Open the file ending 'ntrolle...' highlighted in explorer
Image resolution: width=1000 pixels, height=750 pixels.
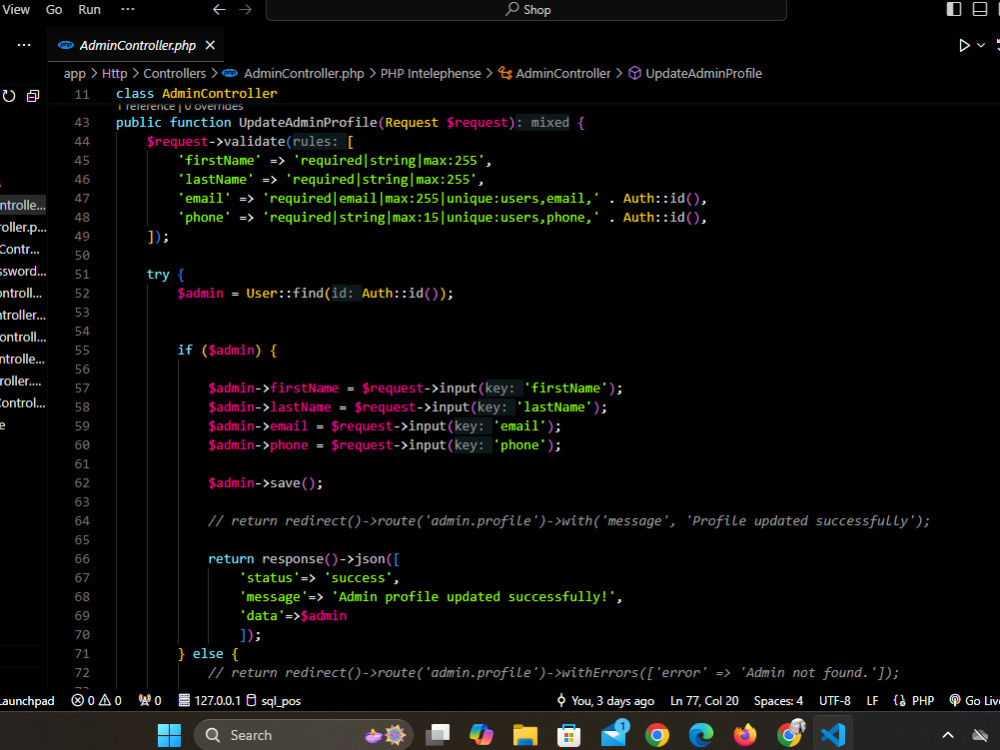(23, 205)
